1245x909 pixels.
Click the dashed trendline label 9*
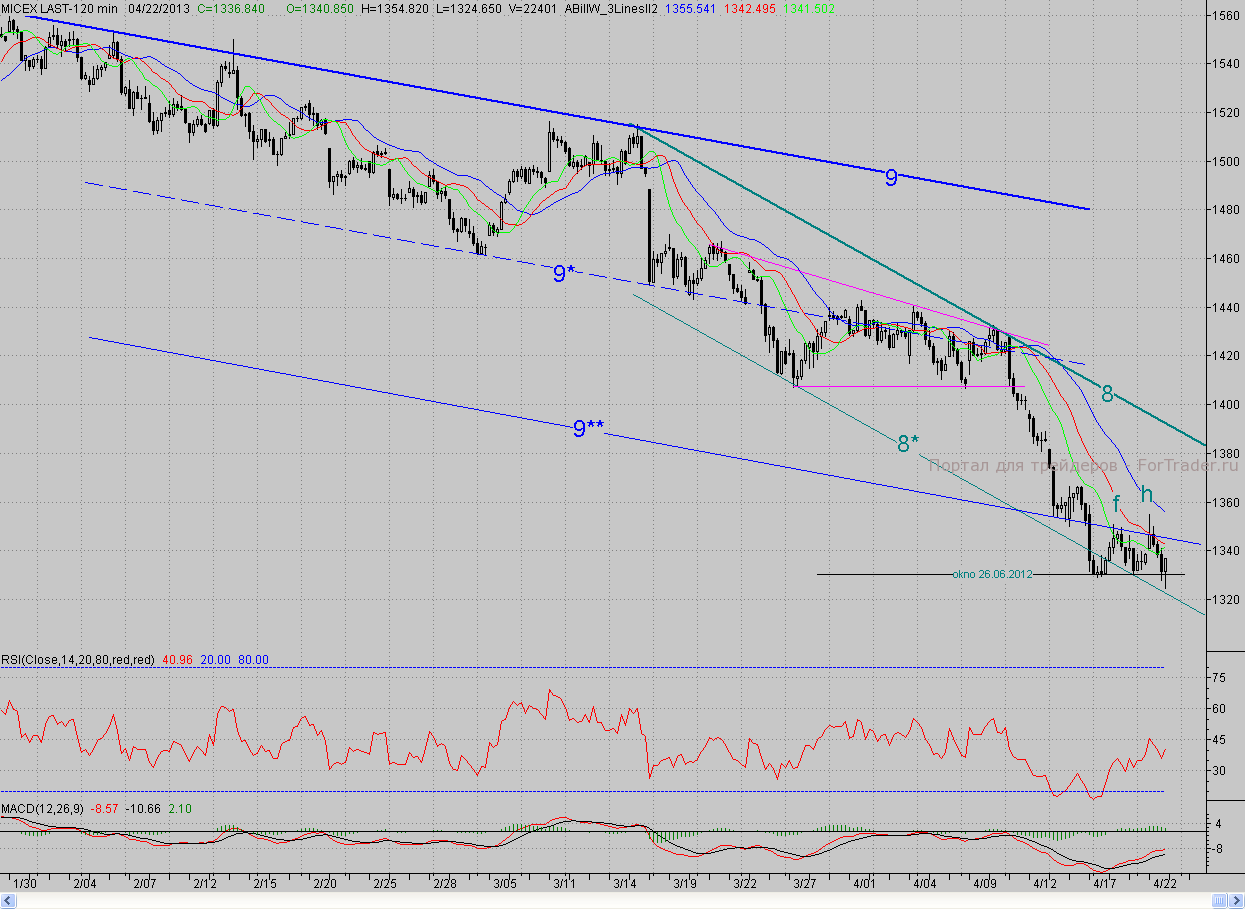coord(564,272)
